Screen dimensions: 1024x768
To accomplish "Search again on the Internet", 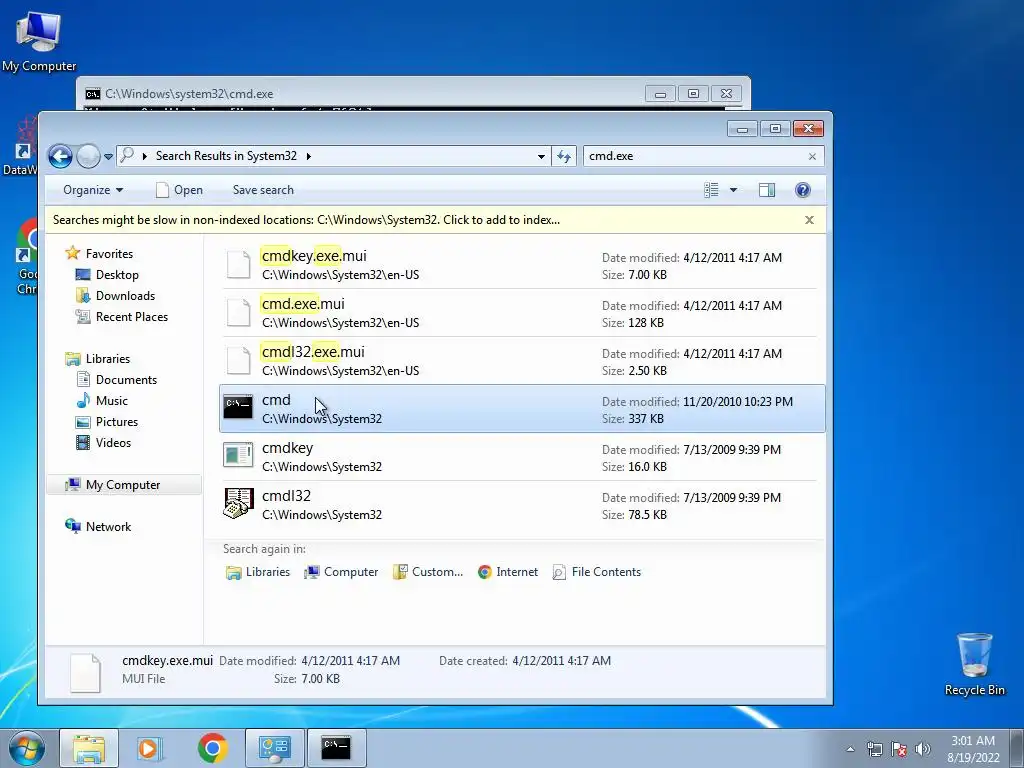I will (x=507, y=572).
